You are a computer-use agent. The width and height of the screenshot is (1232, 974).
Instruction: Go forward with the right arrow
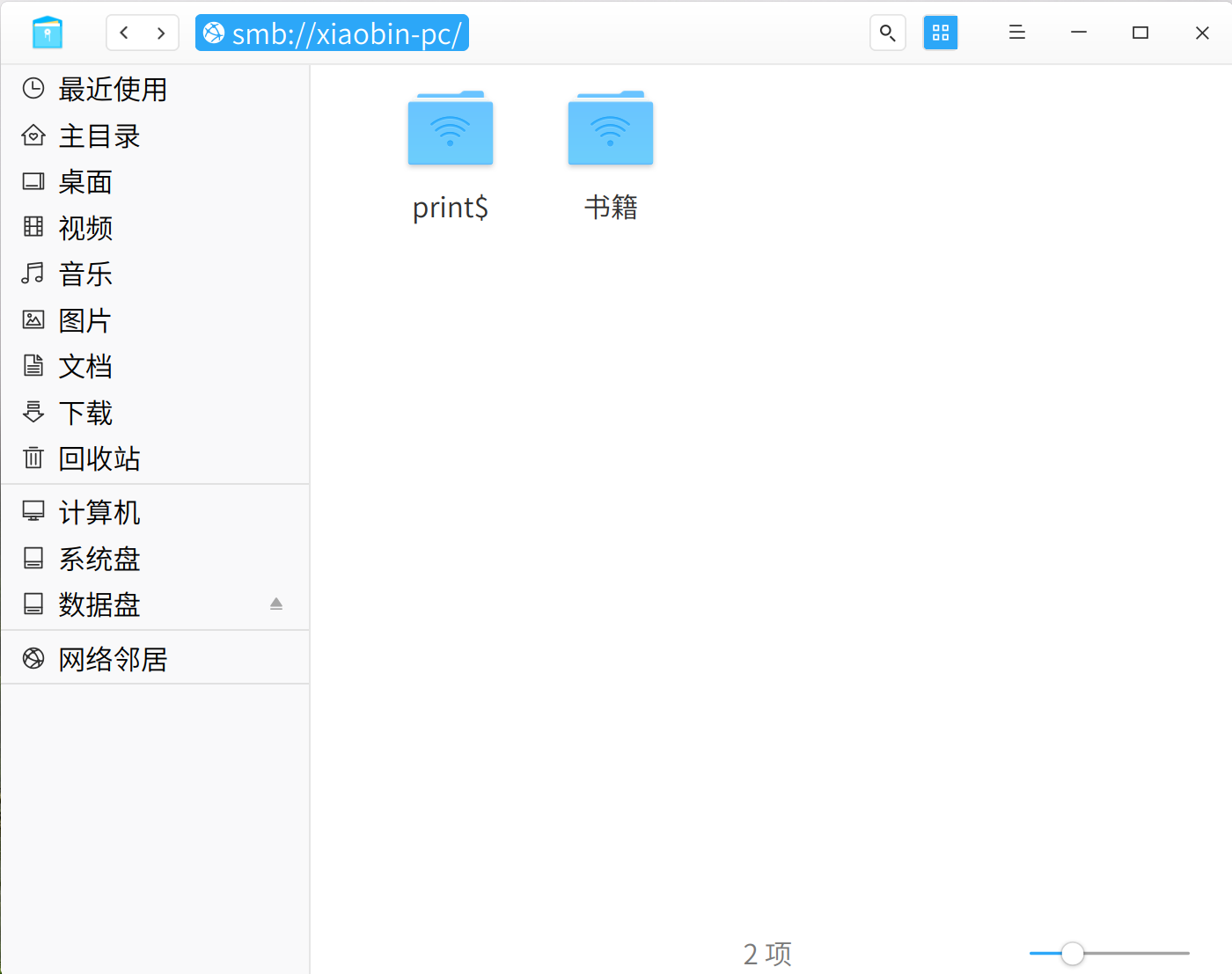tap(161, 33)
